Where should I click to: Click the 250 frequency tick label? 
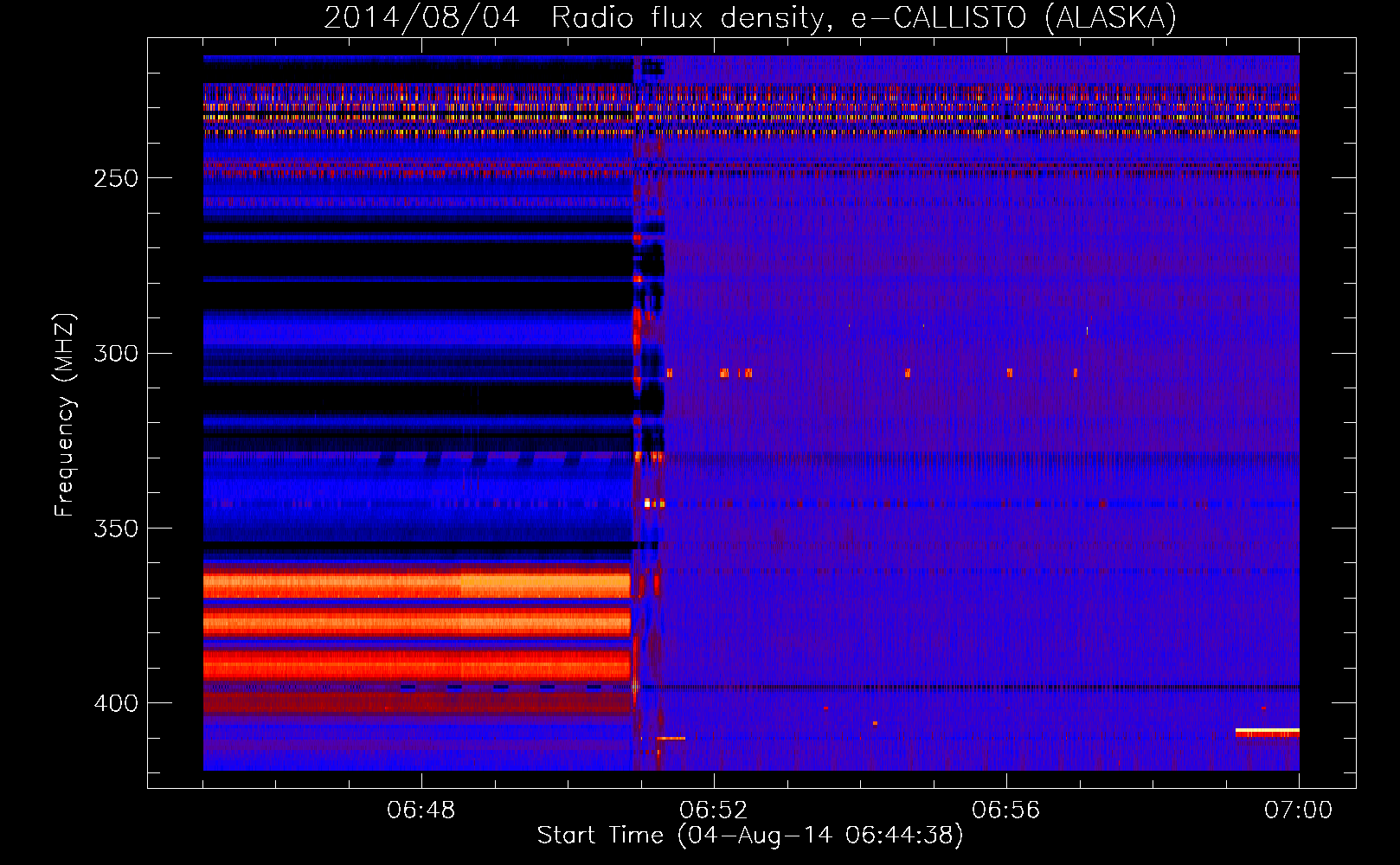116,178
